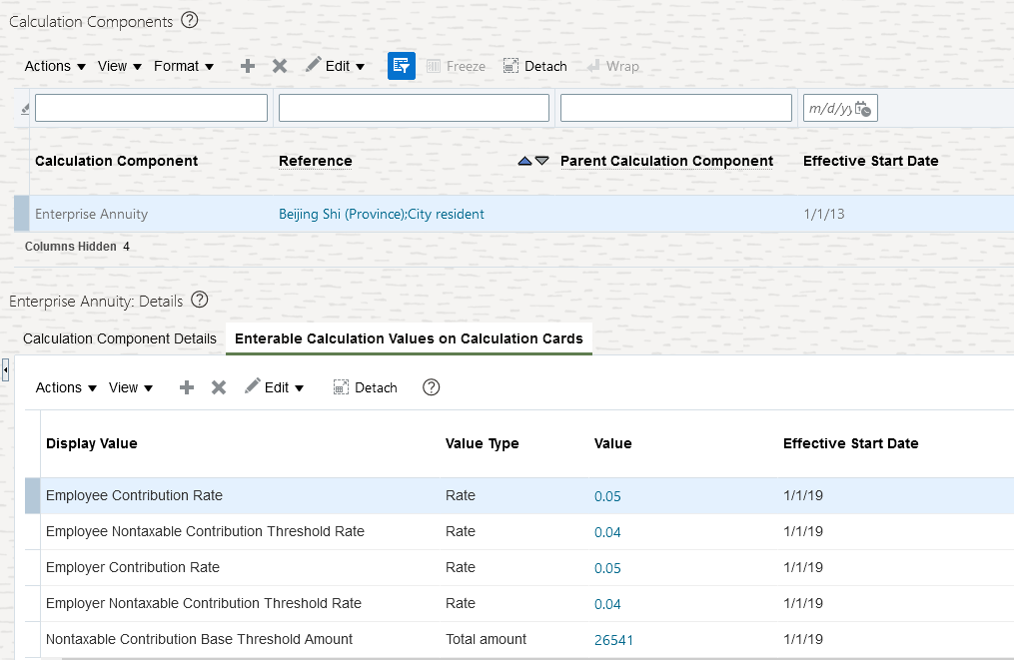The height and width of the screenshot is (660, 1014).
Task: Toggle the Query By Example filter icon
Action: (x=401, y=66)
